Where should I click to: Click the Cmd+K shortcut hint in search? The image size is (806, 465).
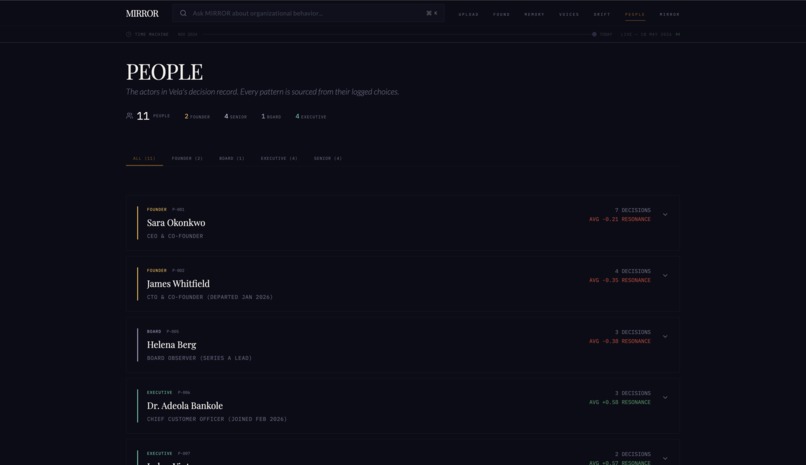[432, 13]
